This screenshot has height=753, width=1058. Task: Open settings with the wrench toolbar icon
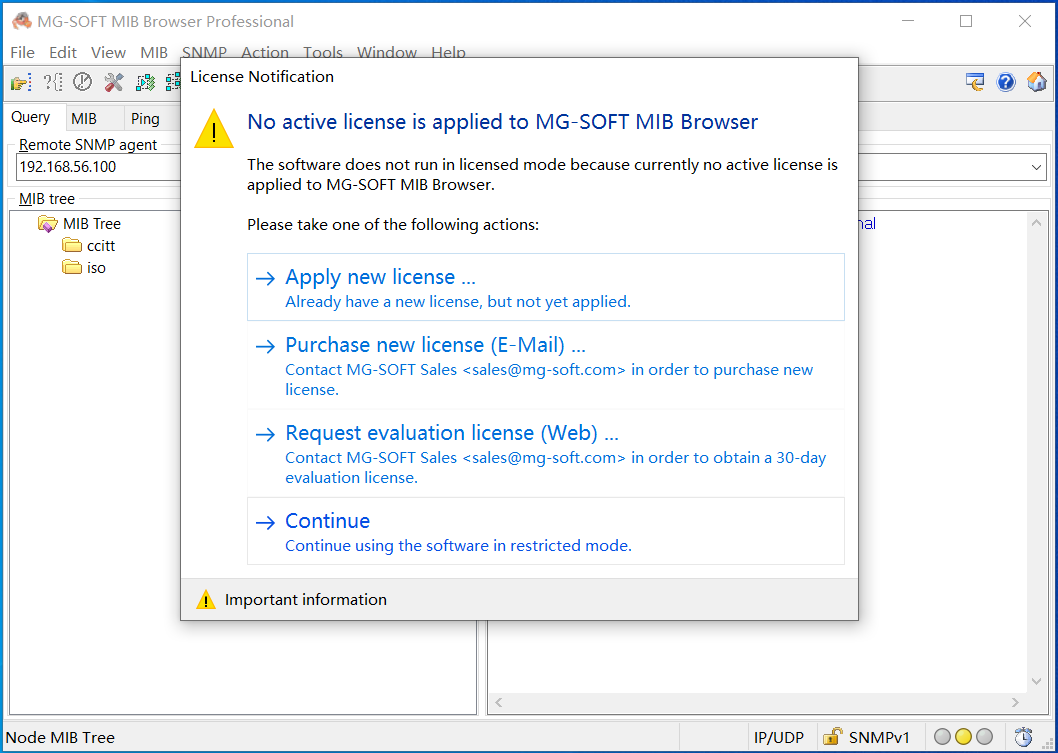click(x=113, y=81)
